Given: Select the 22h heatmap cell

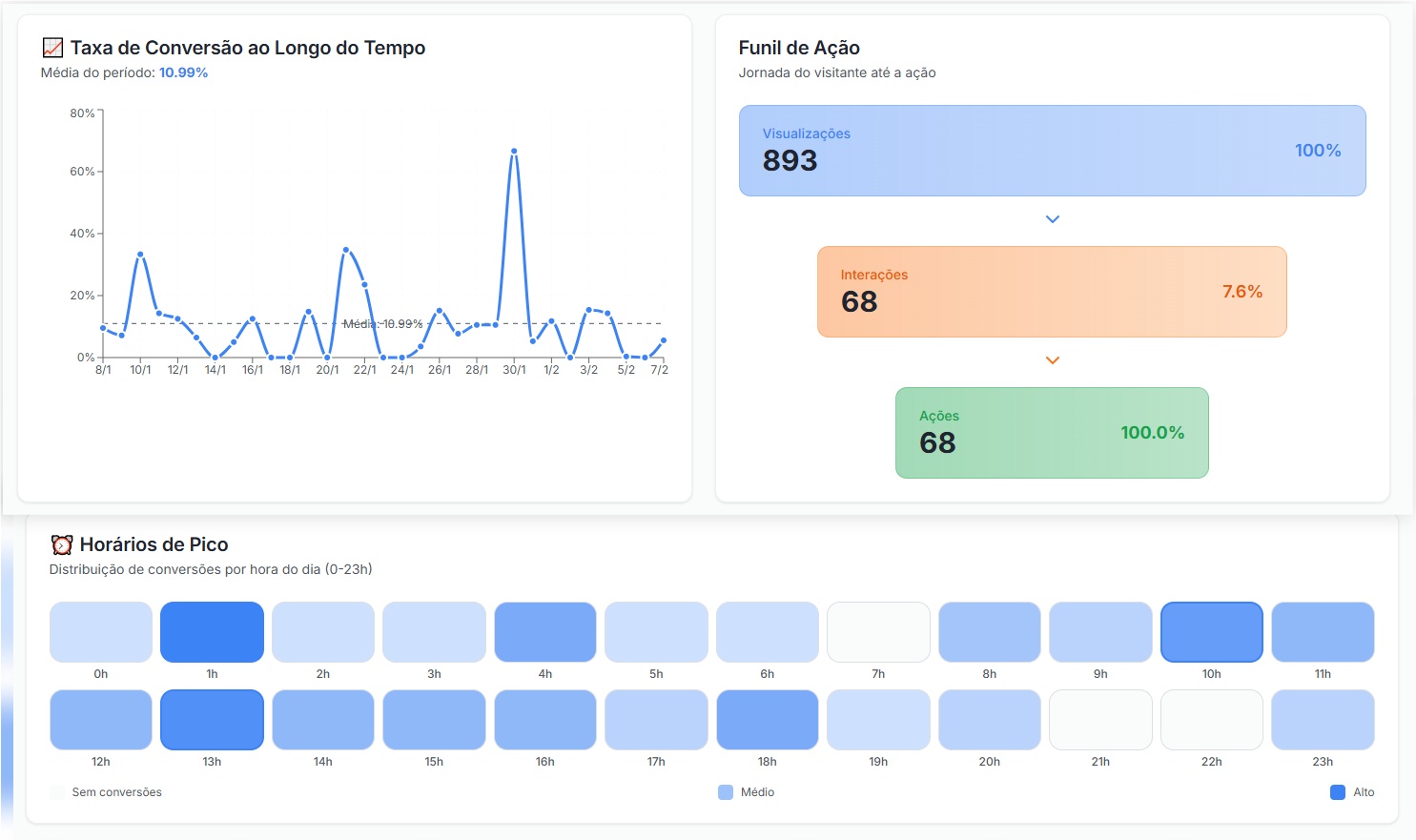Looking at the screenshot, I should 1211,719.
